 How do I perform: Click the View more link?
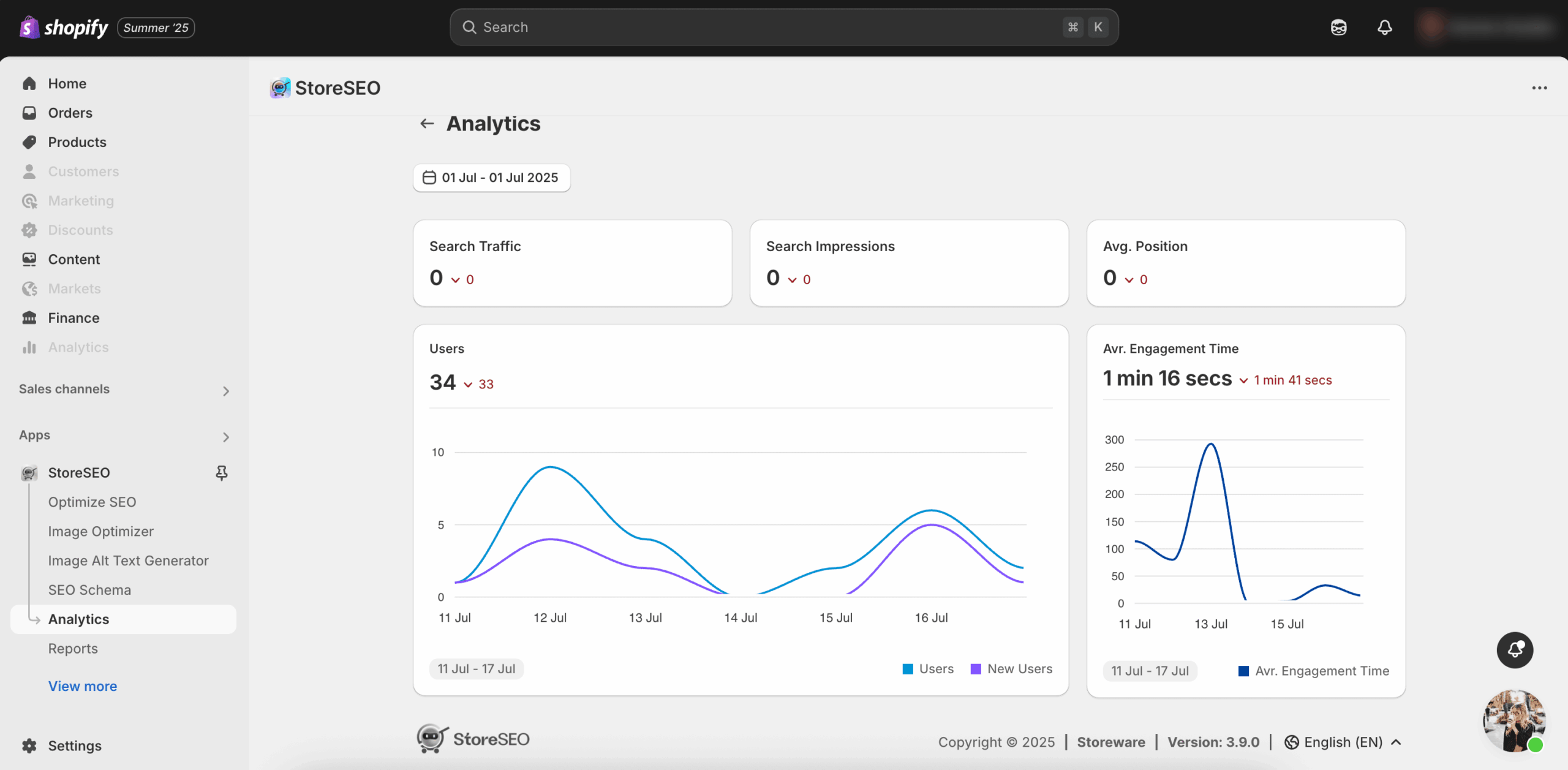point(83,686)
